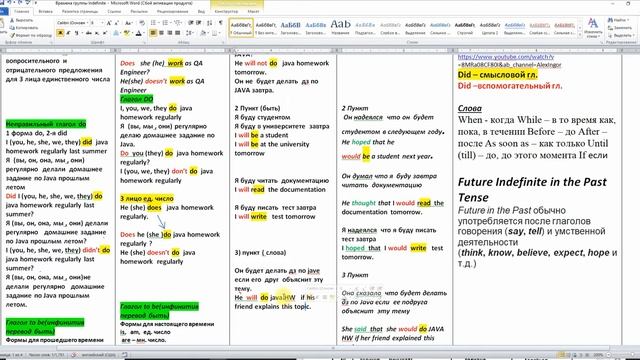This screenshot has height=360, width=640.
Task: Open the Paragraph dialog launcher
Action: (224, 42)
